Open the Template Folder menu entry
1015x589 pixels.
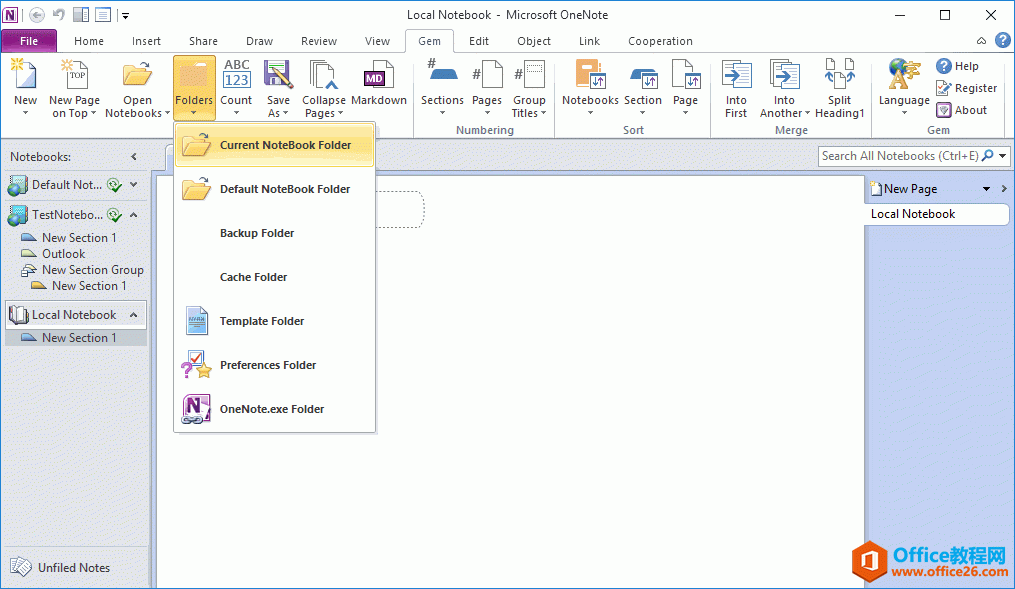pos(262,321)
